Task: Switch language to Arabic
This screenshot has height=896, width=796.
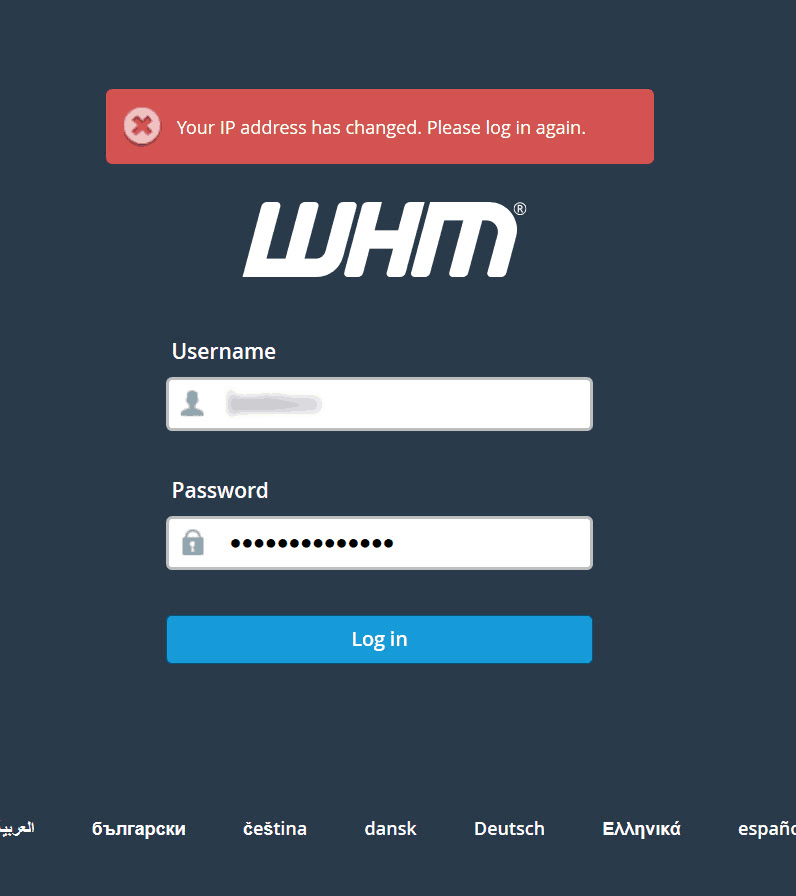Action: point(17,828)
